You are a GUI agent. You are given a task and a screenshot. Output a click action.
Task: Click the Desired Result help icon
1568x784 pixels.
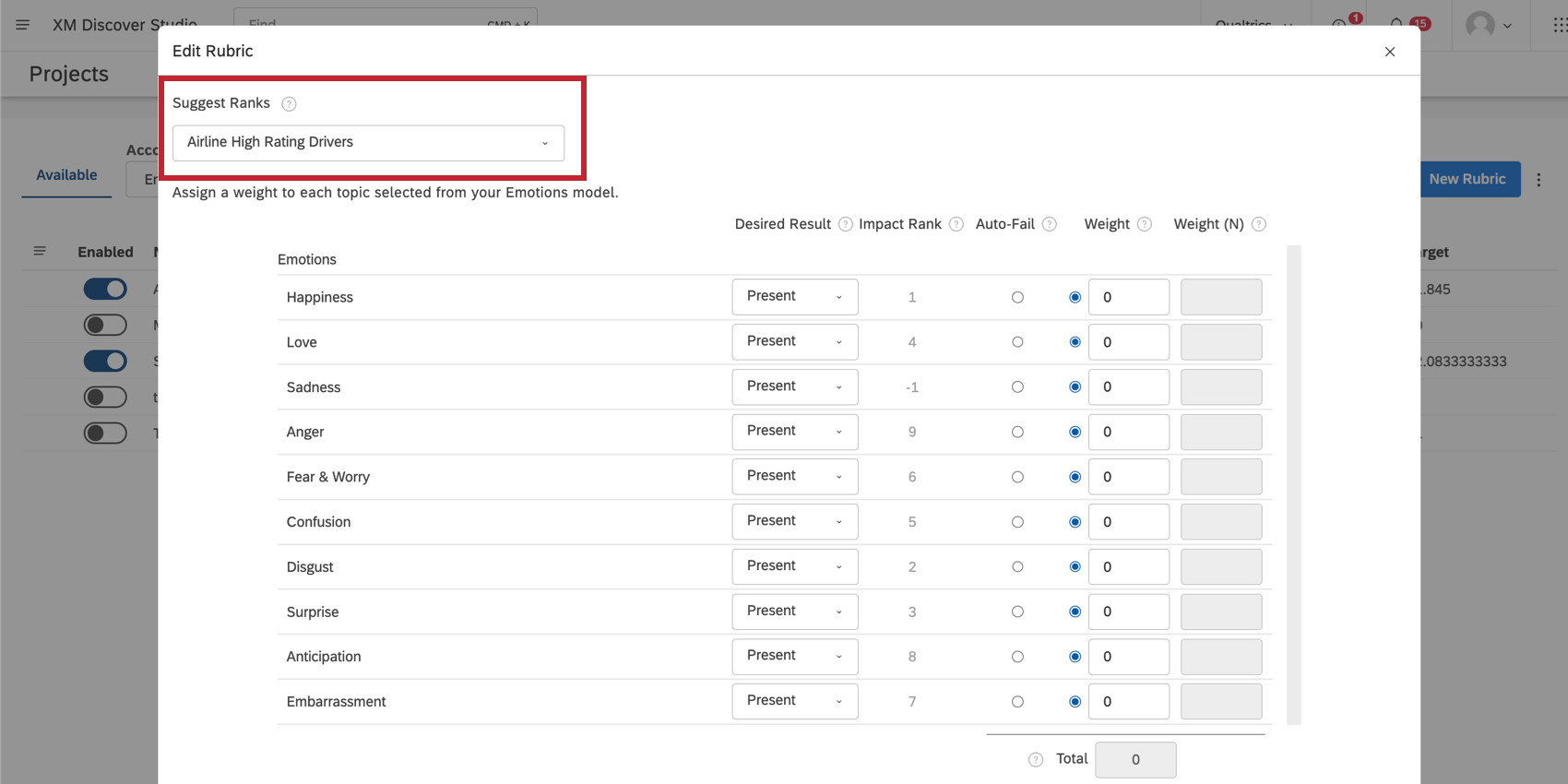click(845, 224)
